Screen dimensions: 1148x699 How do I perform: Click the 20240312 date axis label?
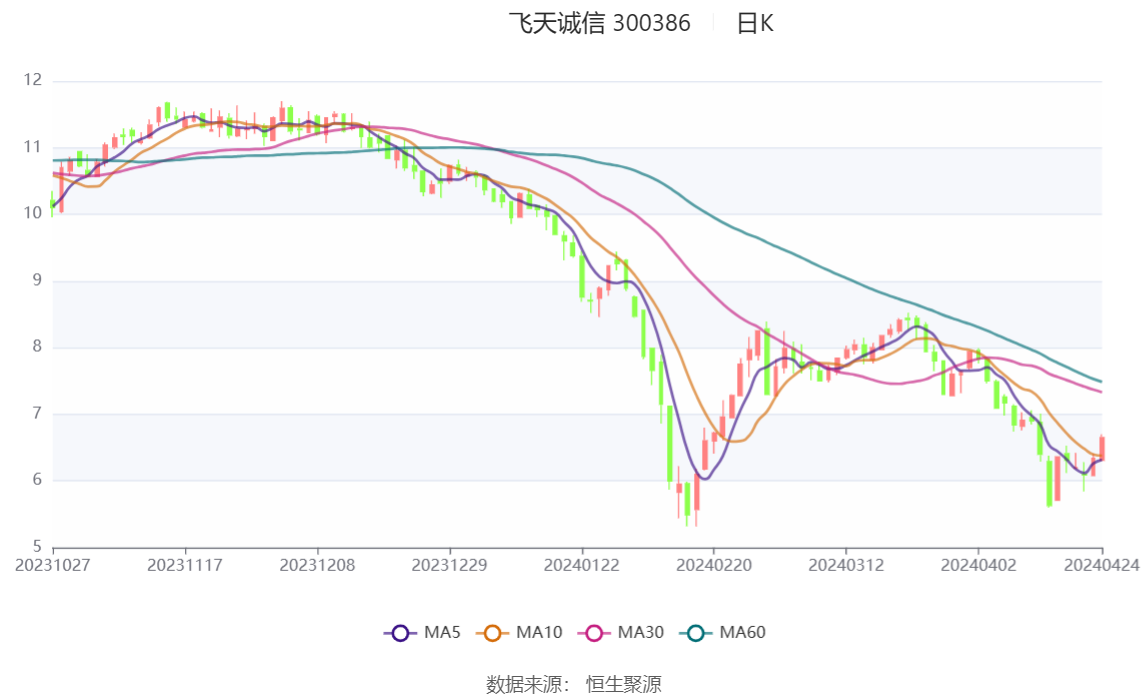pyautogui.click(x=846, y=566)
